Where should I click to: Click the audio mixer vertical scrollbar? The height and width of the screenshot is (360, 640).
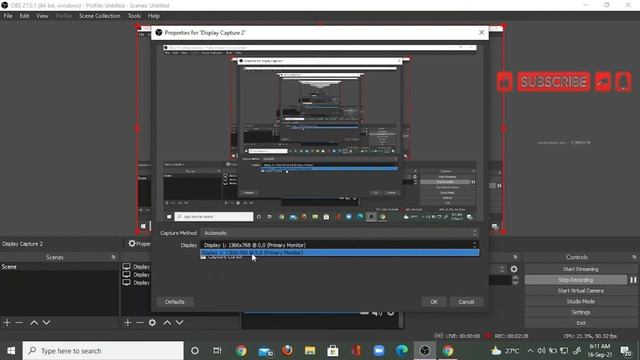click(x=401, y=320)
